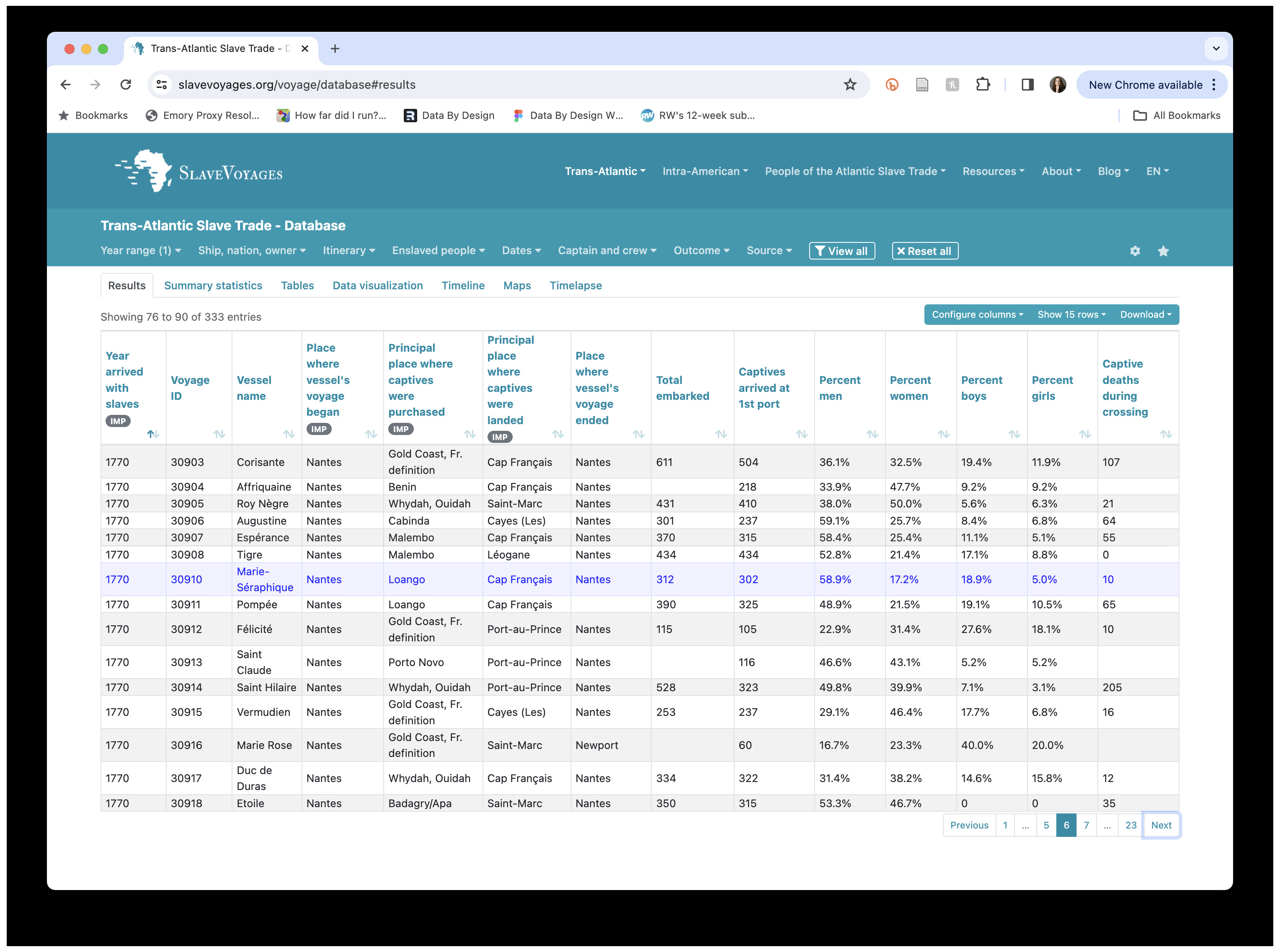Sort table by Total embarked arrows
The height and width of the screenshot is (952, 1280).
tap(721, 434)
